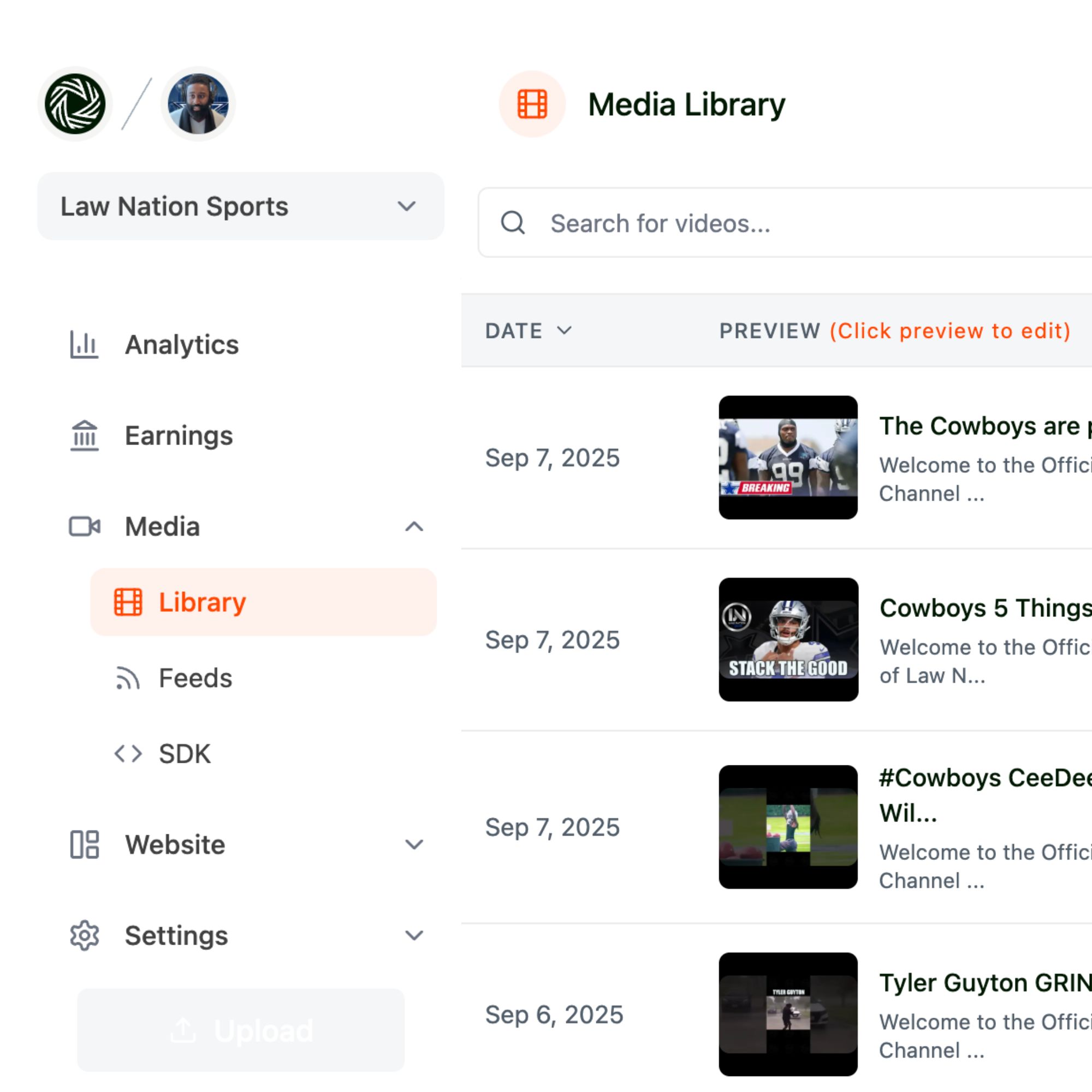1092x1092 pixels.
Task: Click the SDK code brackets icon
Action: (x=128, y=753)
